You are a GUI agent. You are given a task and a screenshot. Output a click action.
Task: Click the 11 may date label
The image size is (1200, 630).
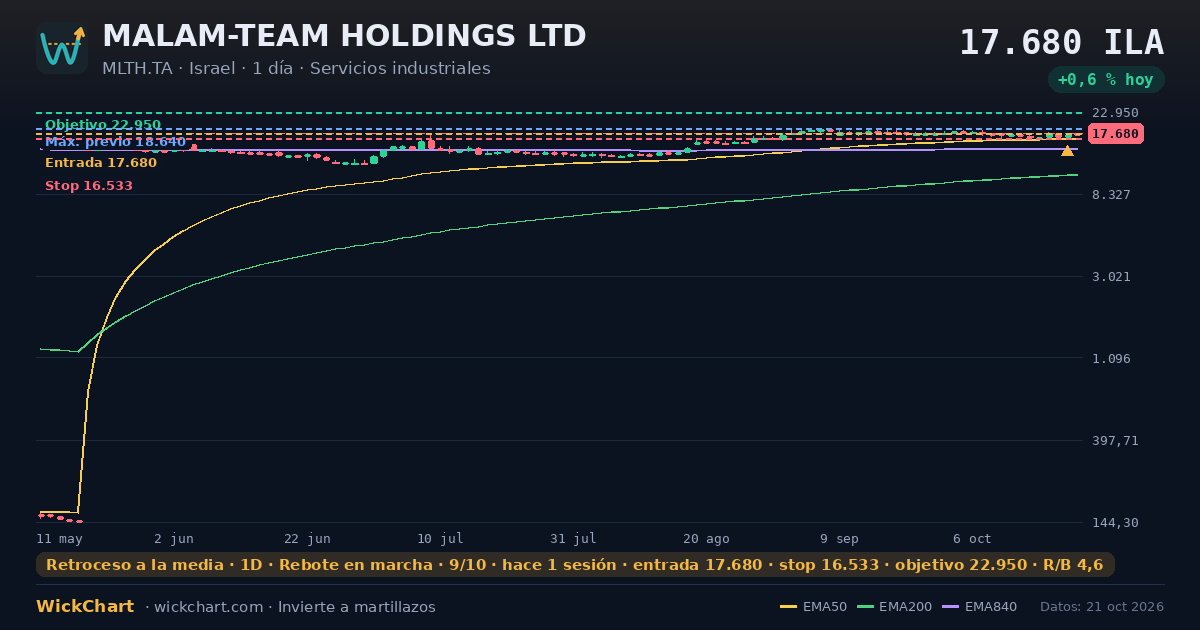pyautogui.click(x=60, y=539)
